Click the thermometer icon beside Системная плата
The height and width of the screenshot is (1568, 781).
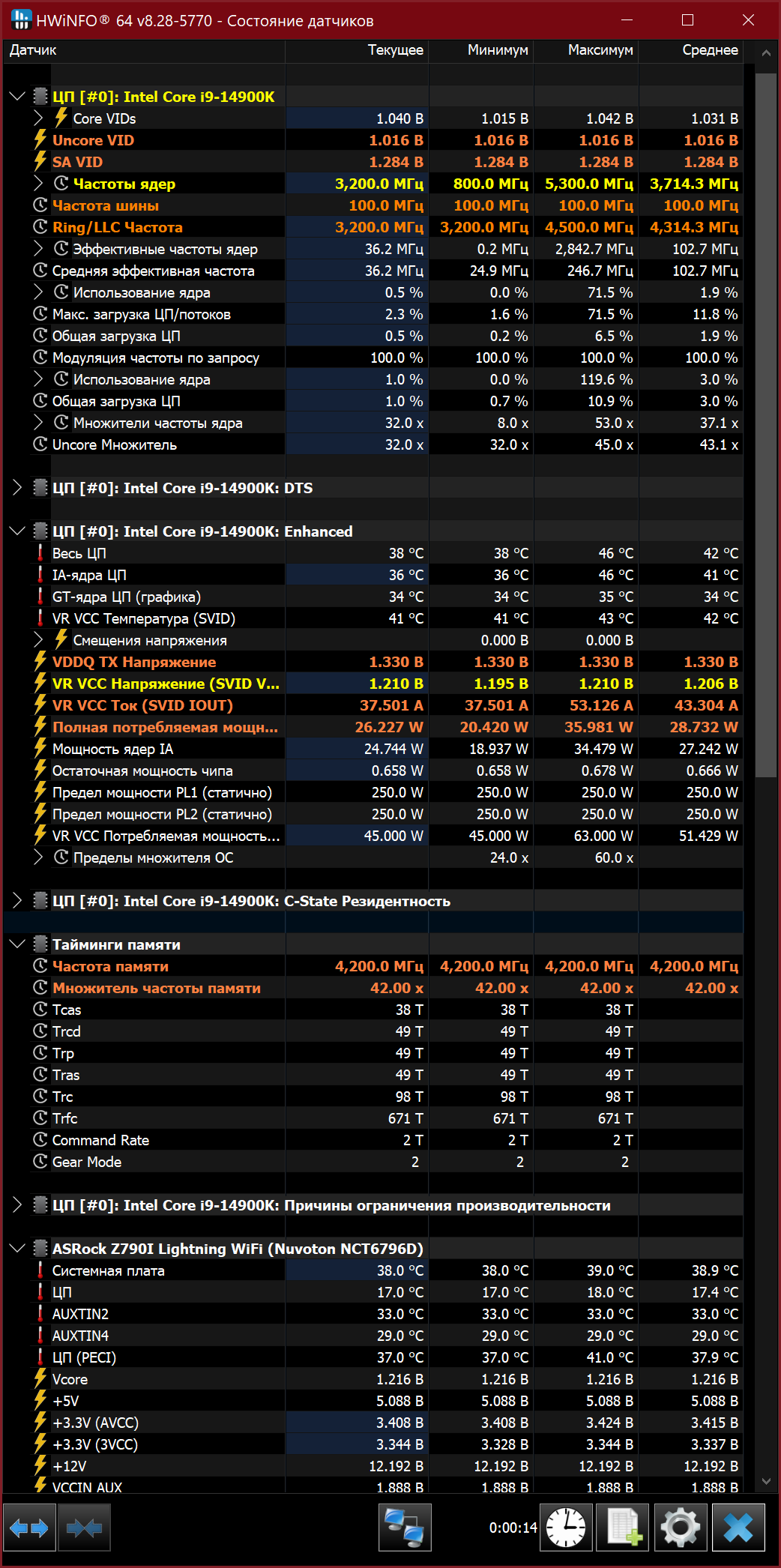tap(40, 1270)
